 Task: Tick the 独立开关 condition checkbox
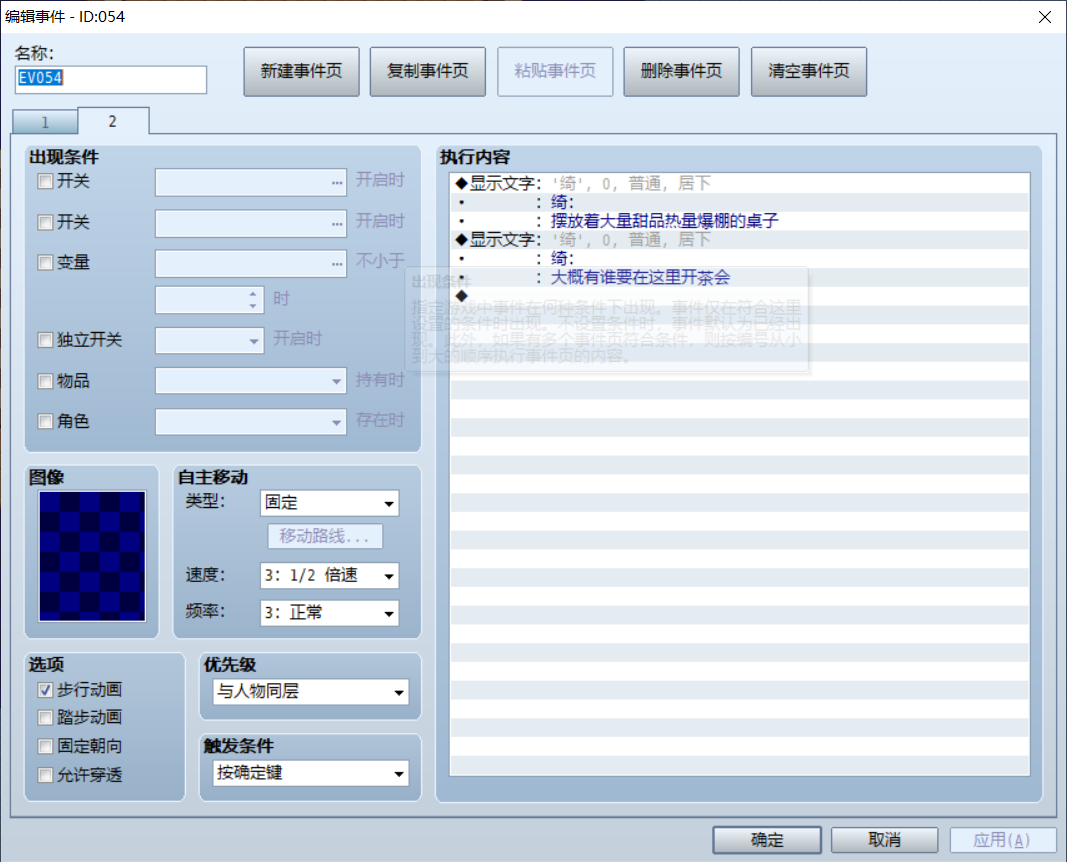click(x=46, y=340)
